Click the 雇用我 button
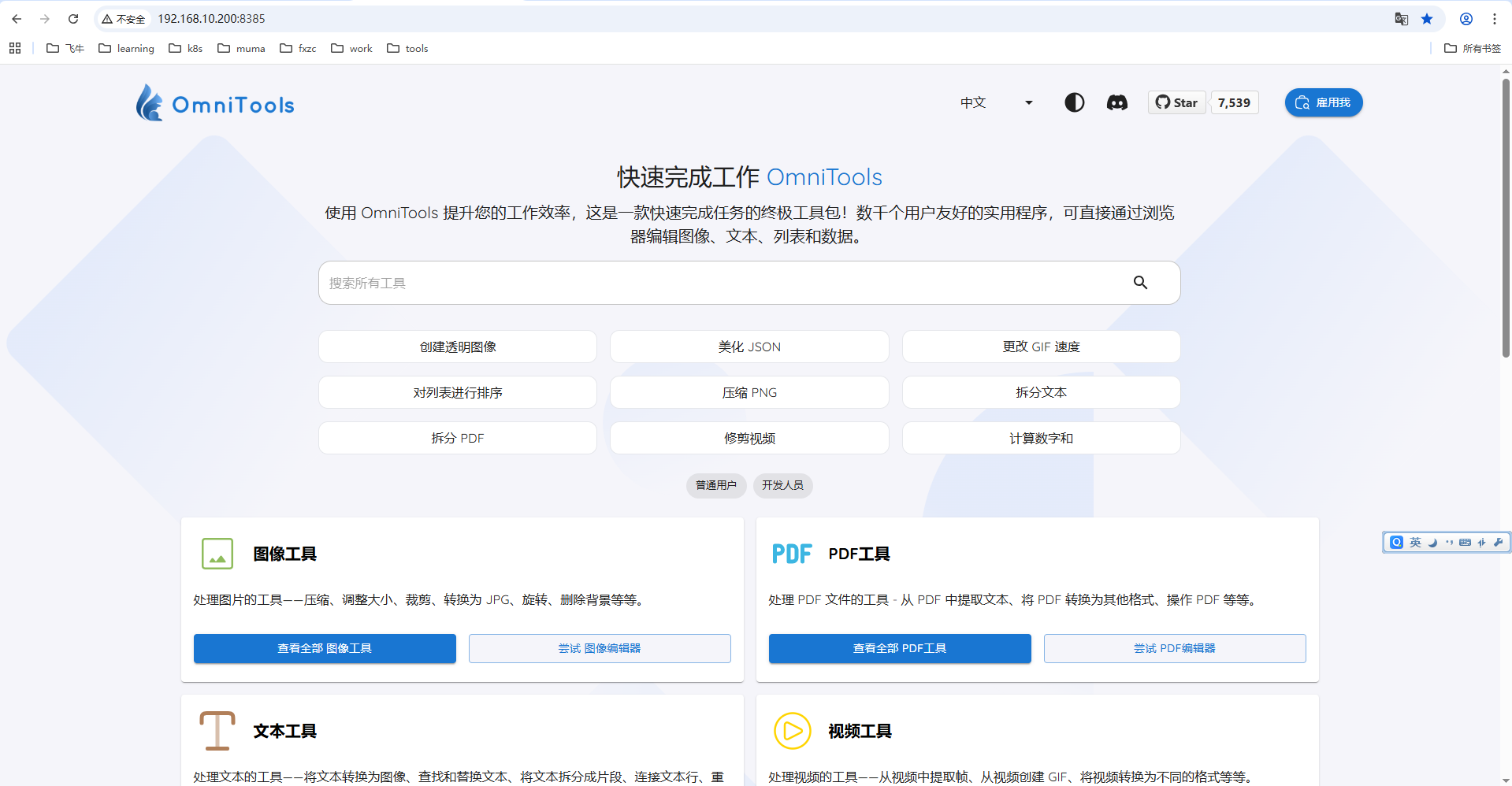 coord(1323,102)
